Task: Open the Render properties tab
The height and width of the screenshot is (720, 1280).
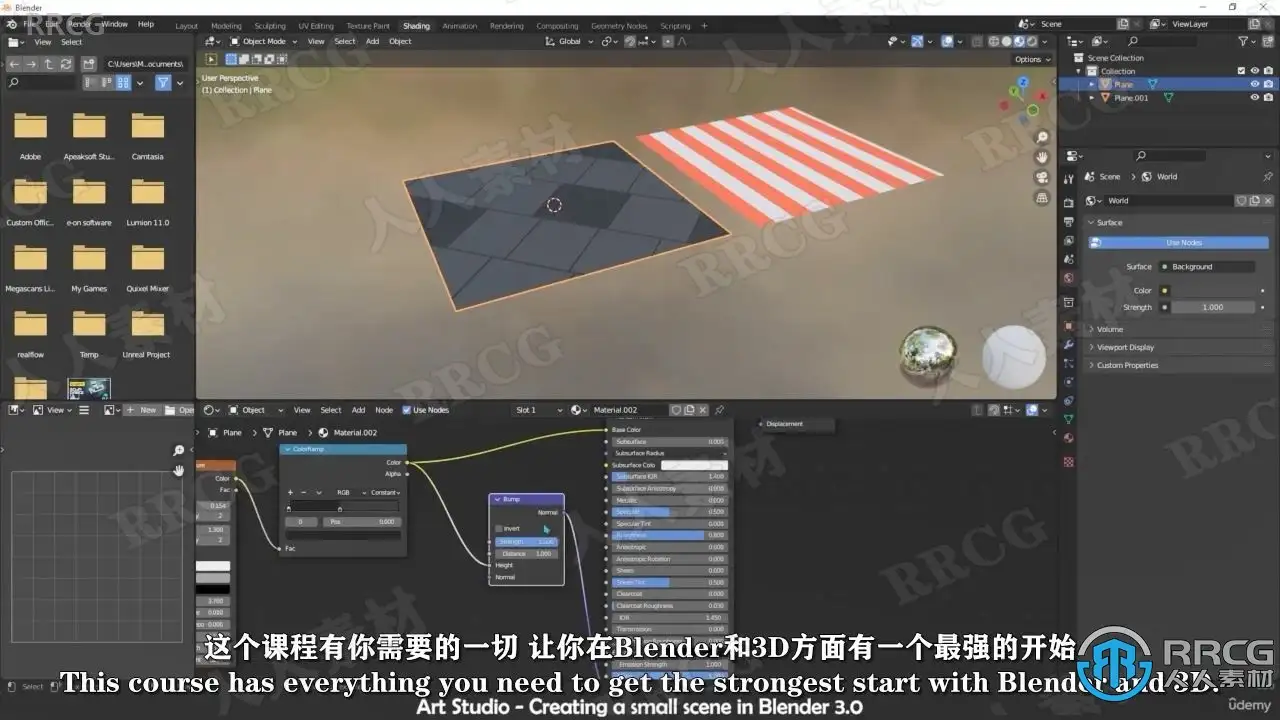Action: [1069, 204]
